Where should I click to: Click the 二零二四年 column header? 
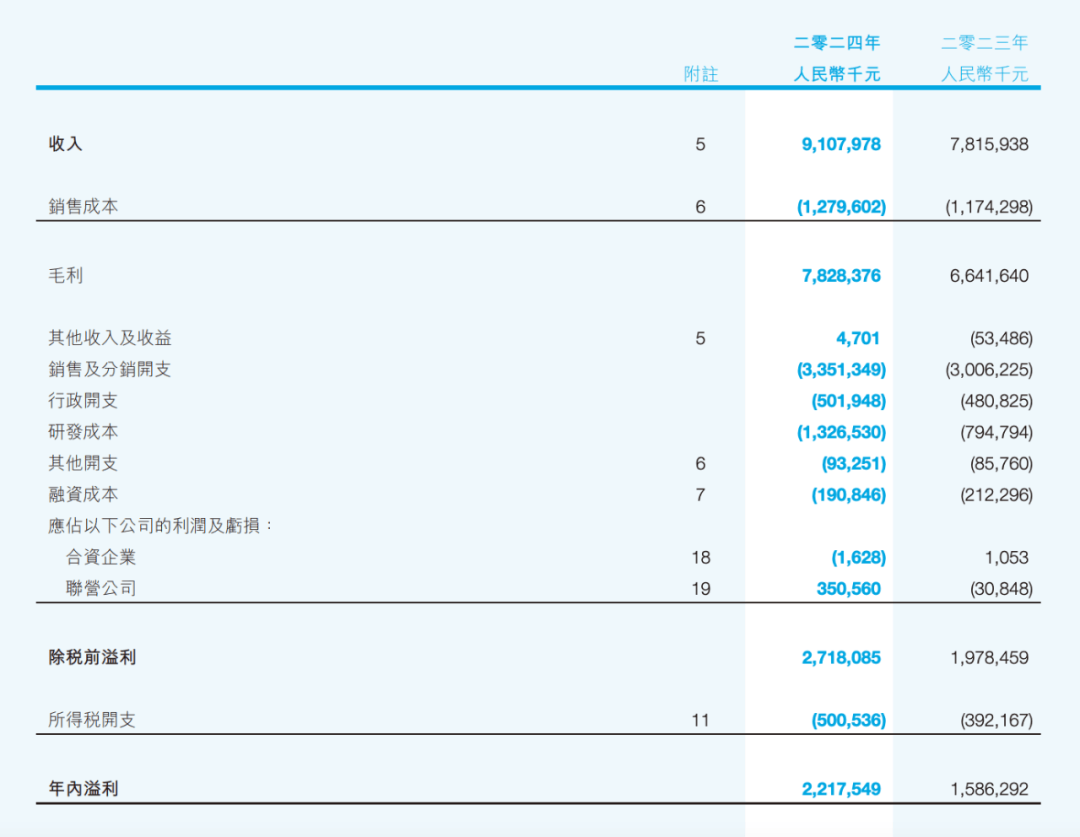tap(837, 43)
